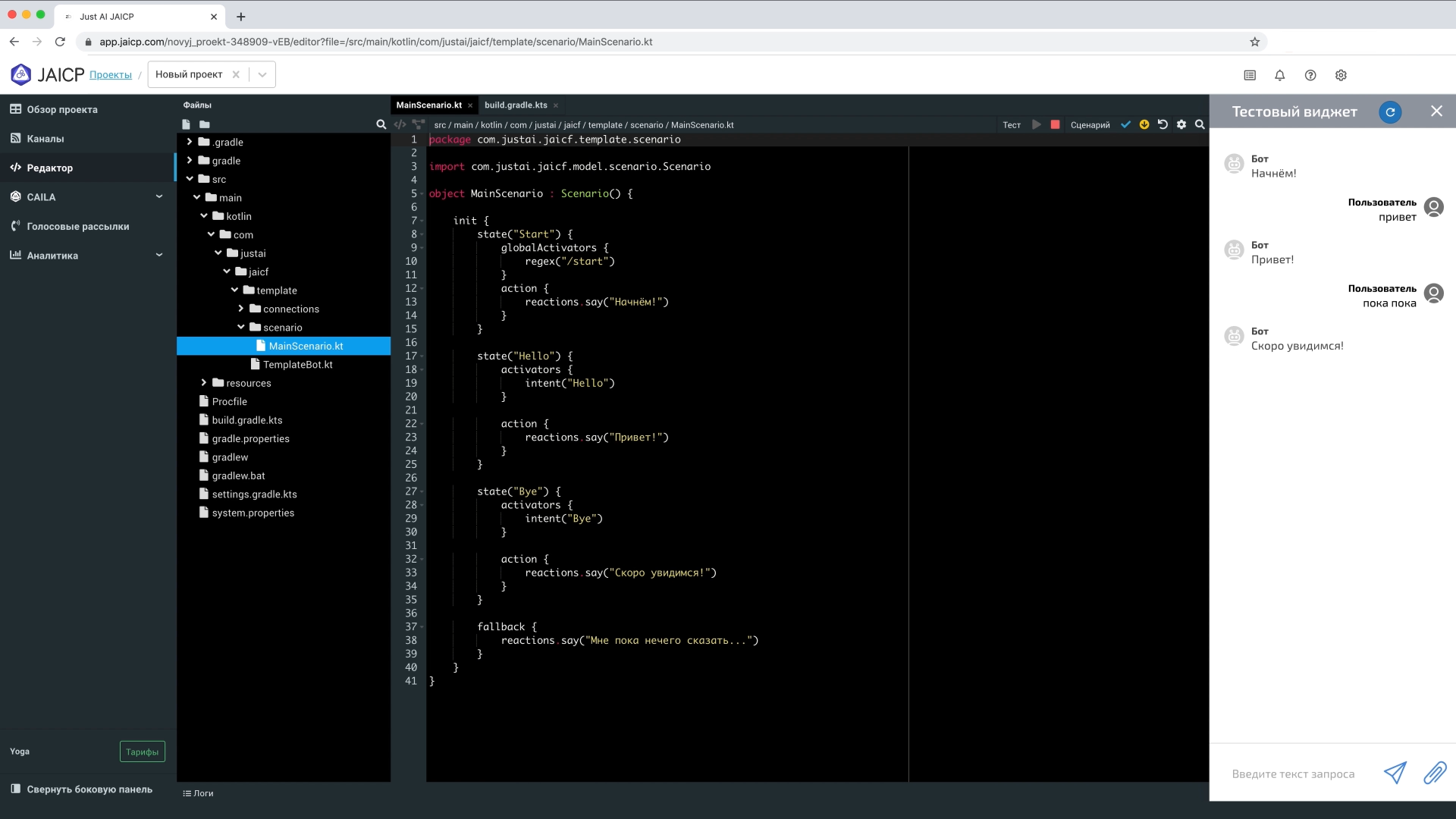Fold the code at line 8
Screen dimensions: 1456x819
(x=422, y=234)
